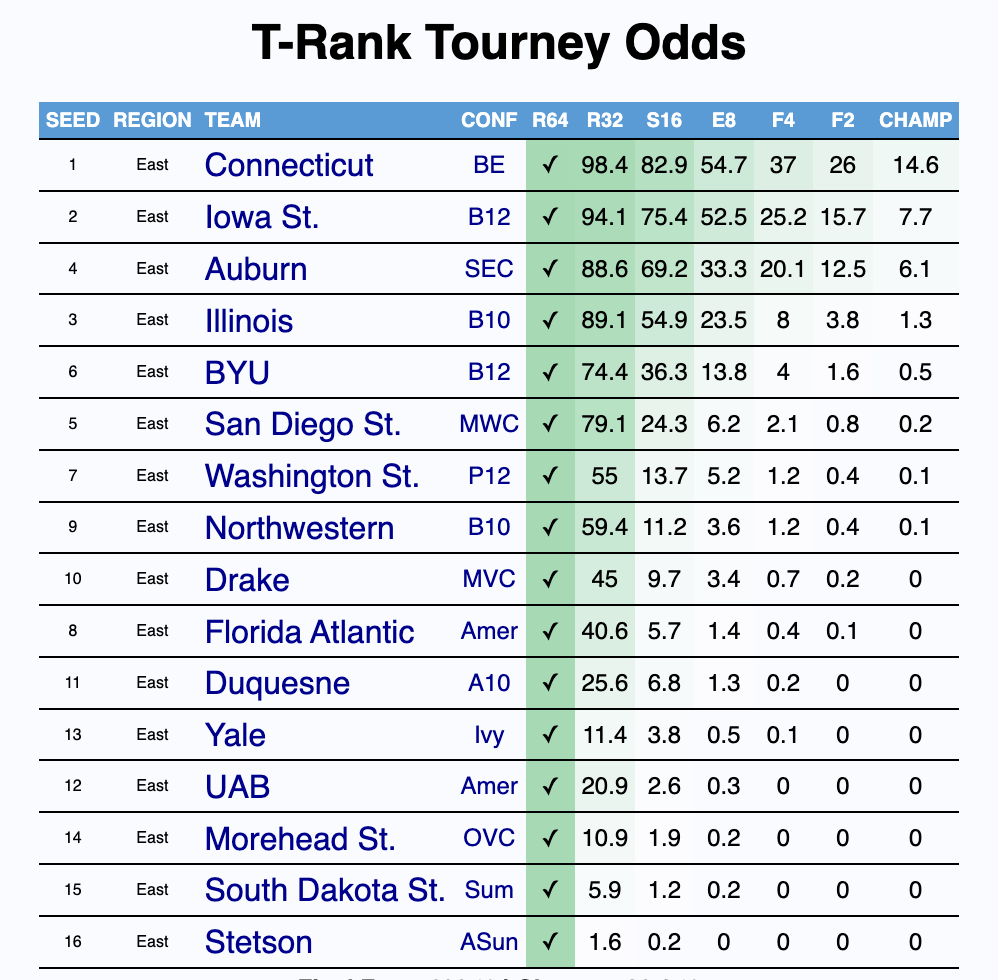Sort by the CHAMP column header
This screenshot has height=980, width=998.
click(x=915, y=120)
